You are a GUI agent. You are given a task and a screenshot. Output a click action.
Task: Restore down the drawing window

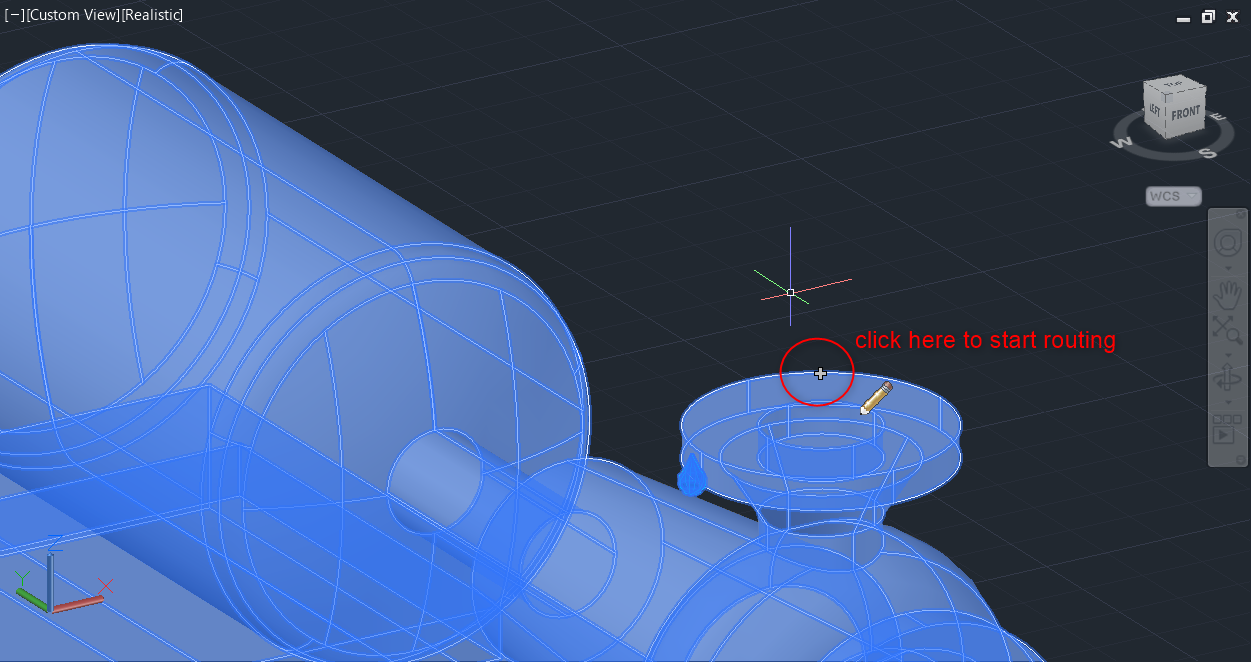click(1208, 16)
